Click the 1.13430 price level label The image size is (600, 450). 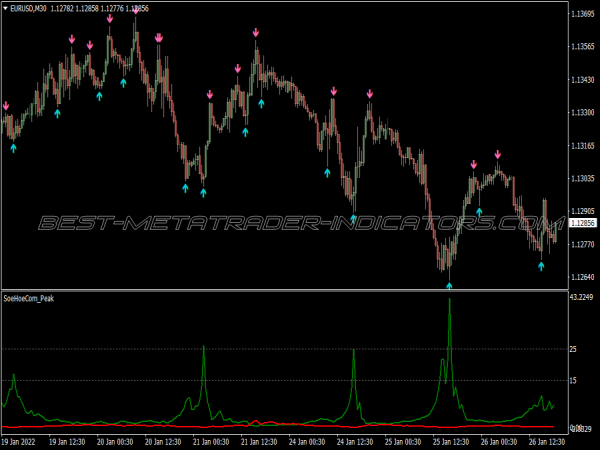click(582, 80)
